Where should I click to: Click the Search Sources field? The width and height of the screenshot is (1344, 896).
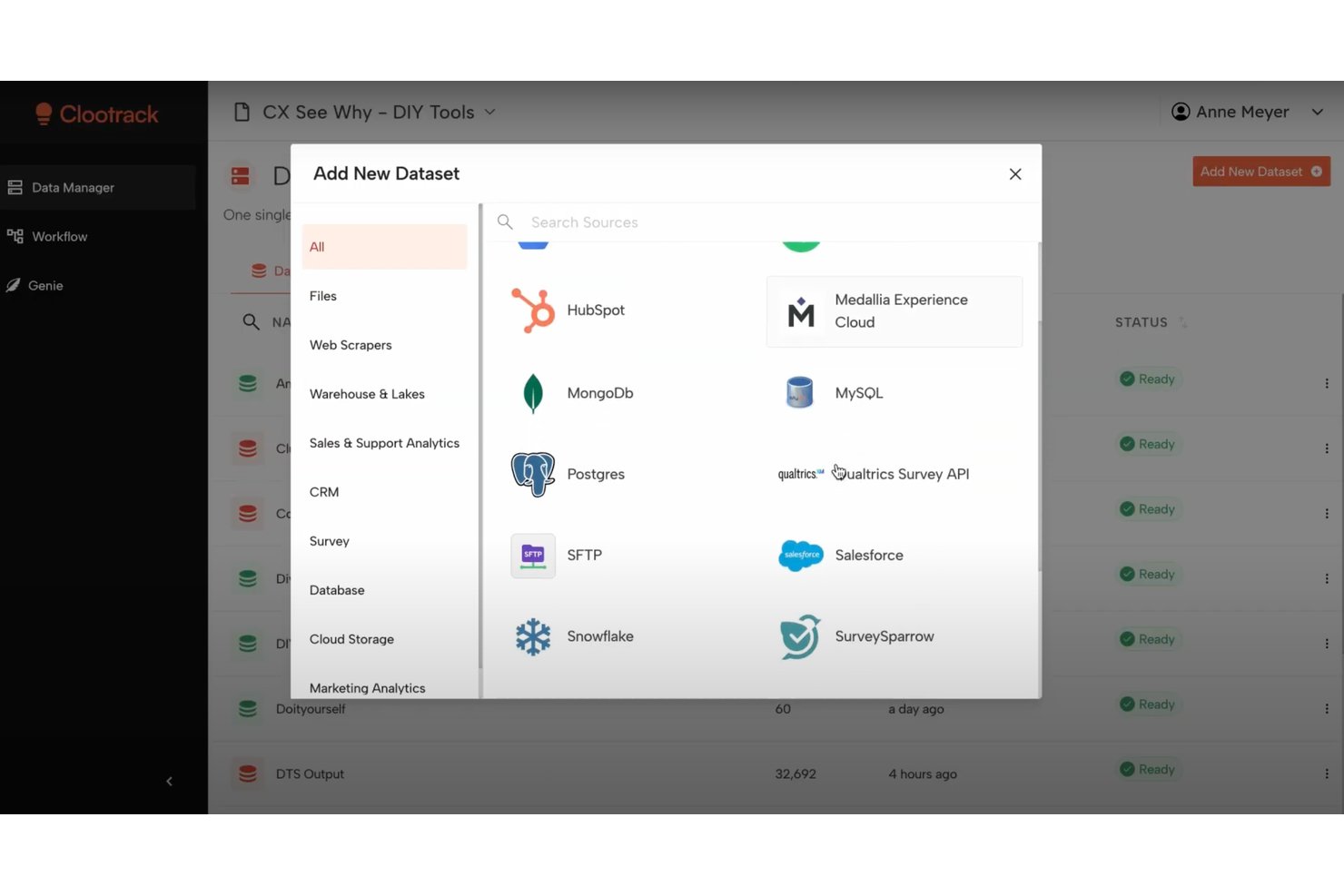(761, 222)
